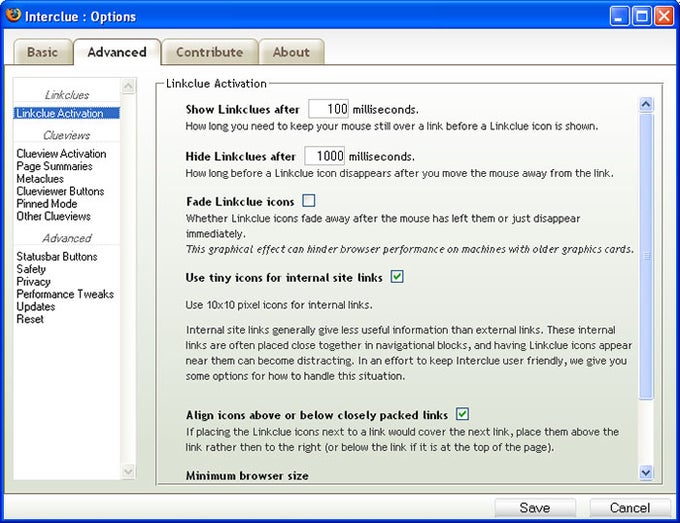Click sidebar list scroll up arrow
Viewport: 680px width, 523px height.
pyautogui.click(x=128, y=87)
